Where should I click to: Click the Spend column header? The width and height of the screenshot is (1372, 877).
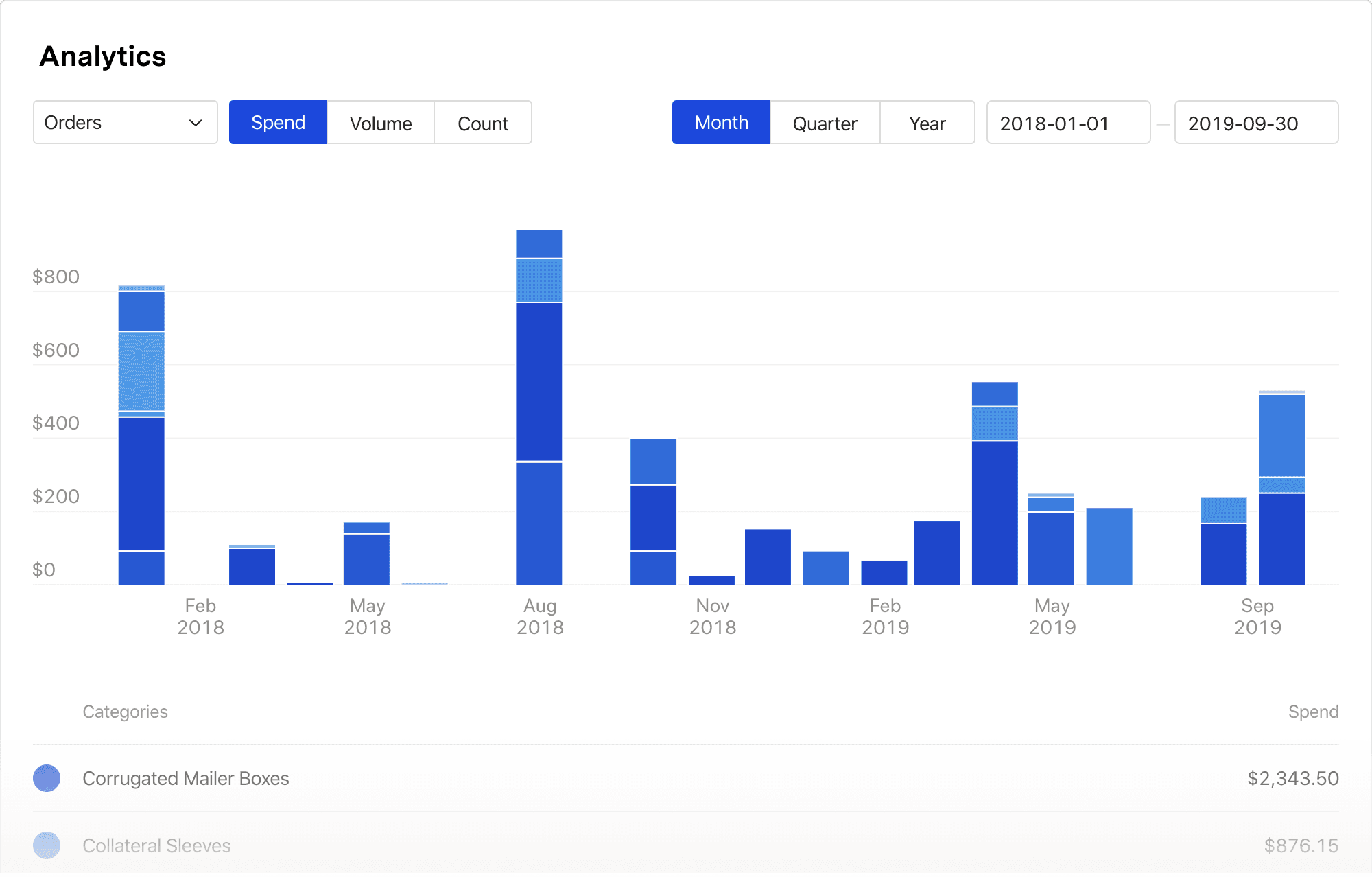pos(1313,712)
